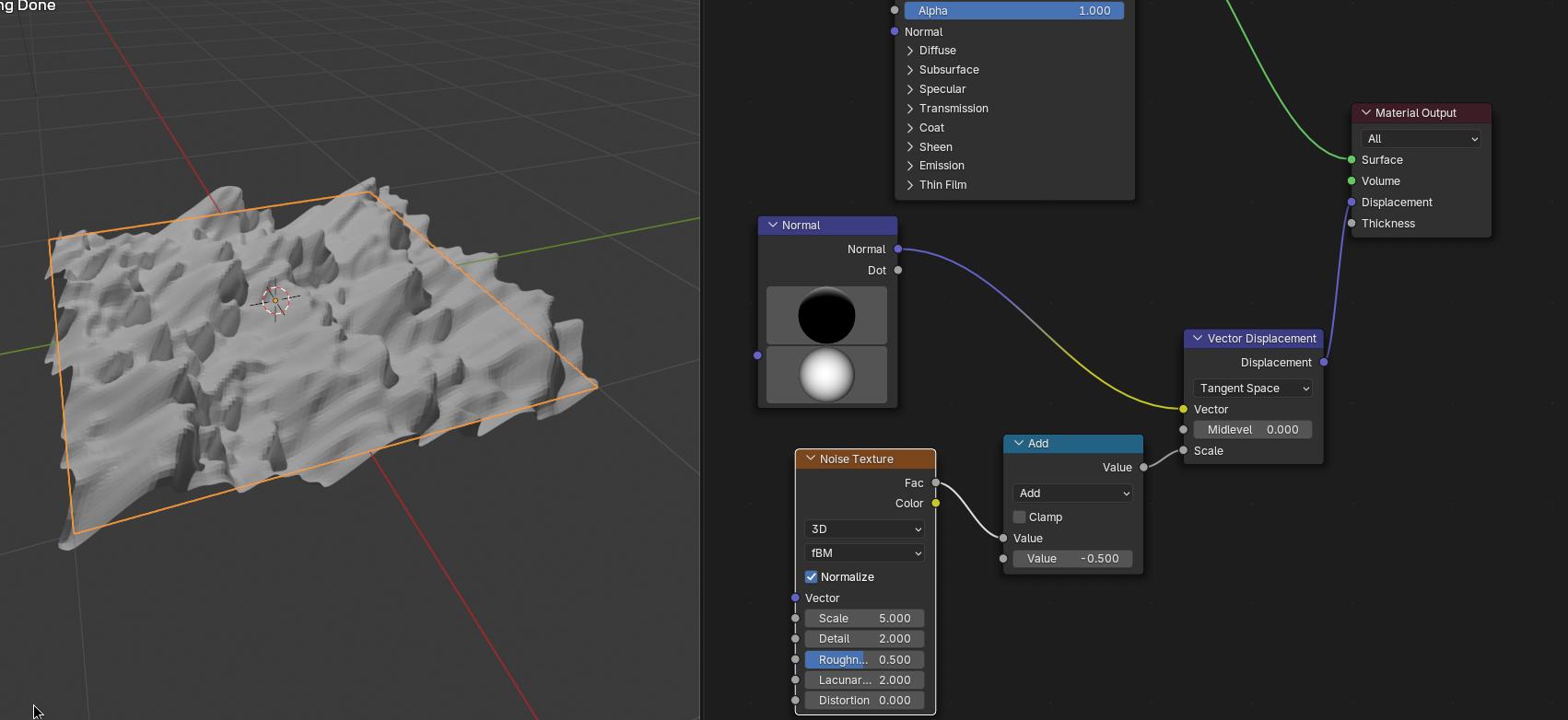1568x720 pixels.
Task: Expand the Emission panel
Action: 909,166
